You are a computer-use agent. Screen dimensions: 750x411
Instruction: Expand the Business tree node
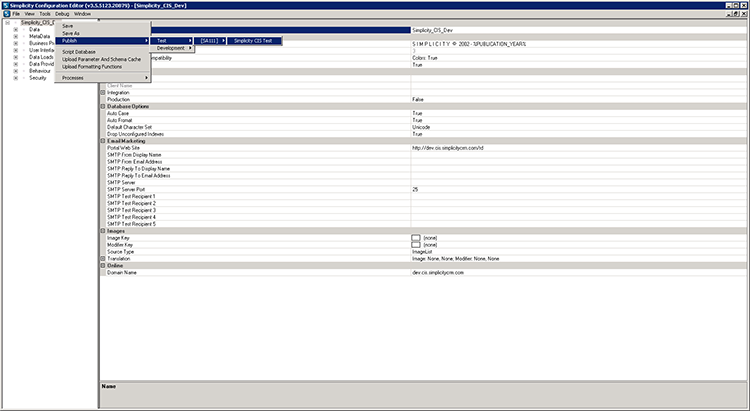[15, 43]
